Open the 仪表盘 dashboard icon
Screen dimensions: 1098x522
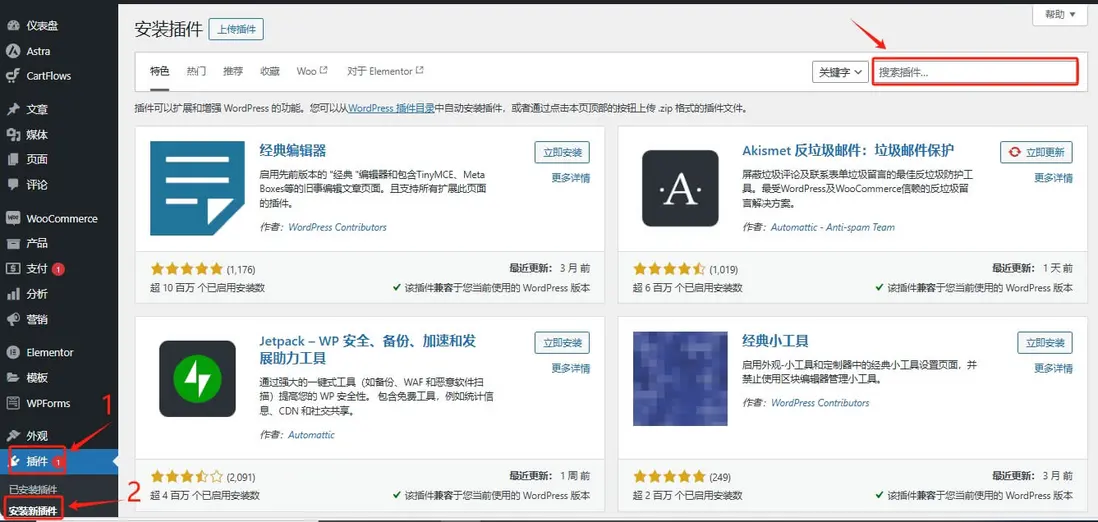click(x=13, y=25)
